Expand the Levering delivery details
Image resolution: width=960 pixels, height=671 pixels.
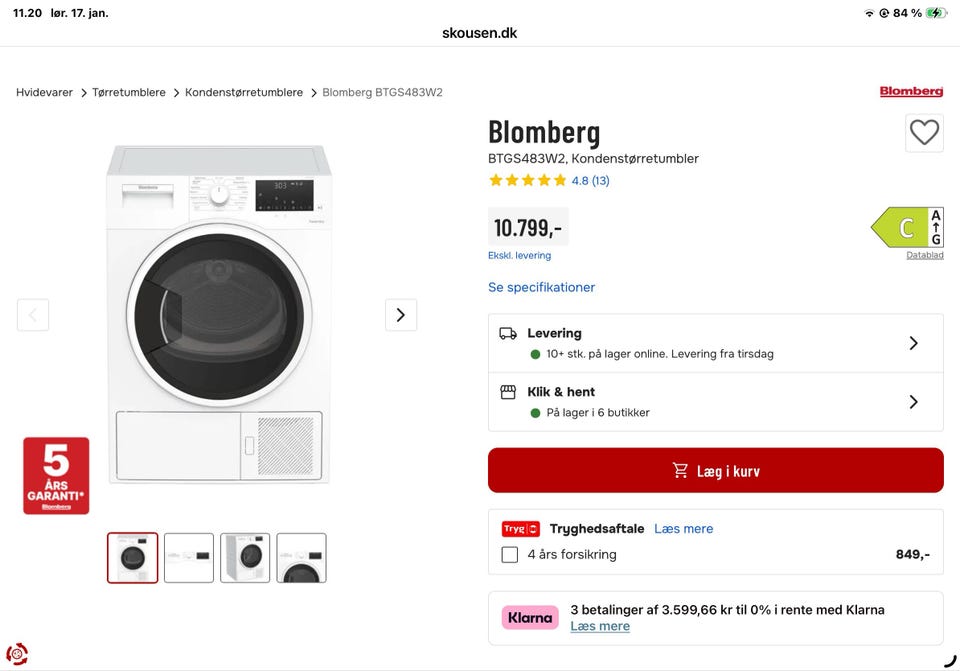click(x=715, y=343)
